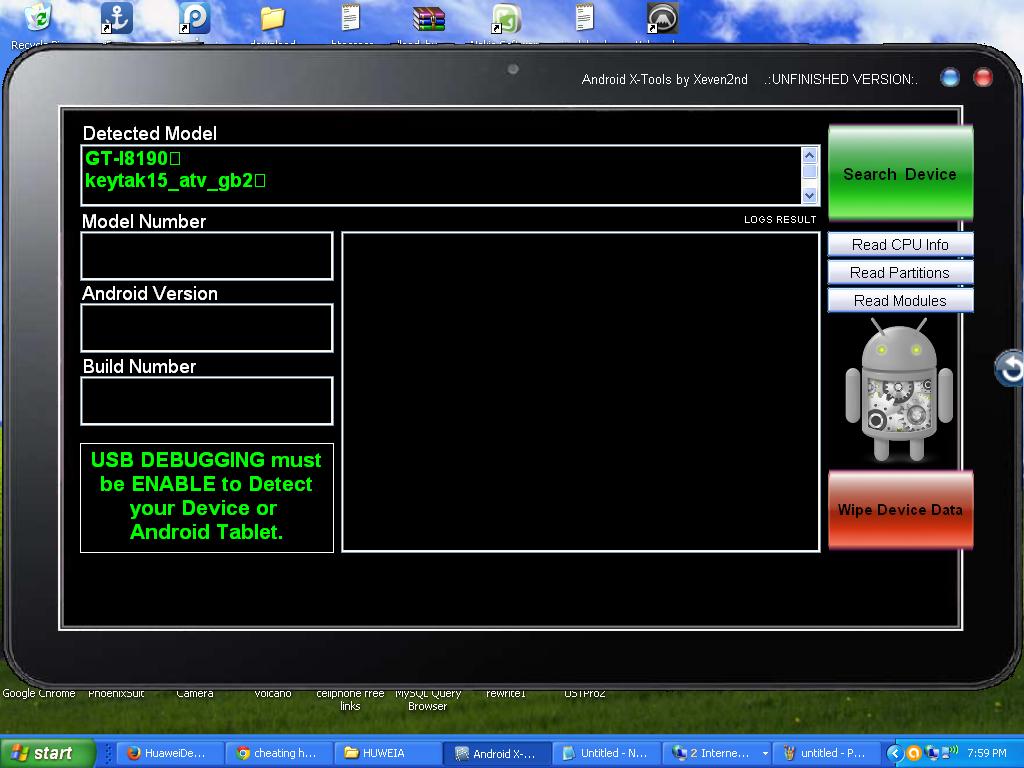
Task: Select the dark volcano shortcut desktop icon
Action: (662, 18)
